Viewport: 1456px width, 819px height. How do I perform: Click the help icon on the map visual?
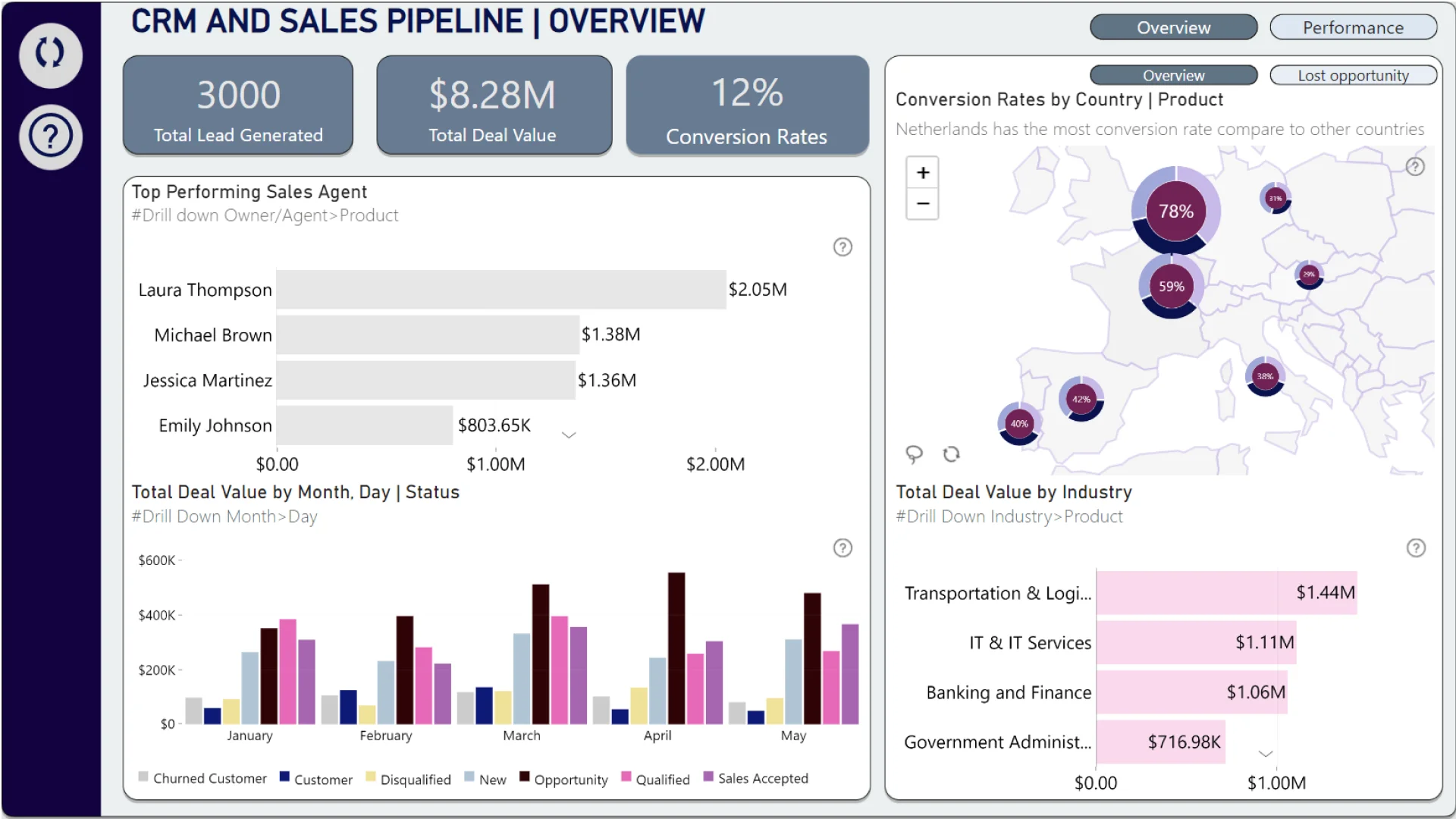coord(1415,167)
